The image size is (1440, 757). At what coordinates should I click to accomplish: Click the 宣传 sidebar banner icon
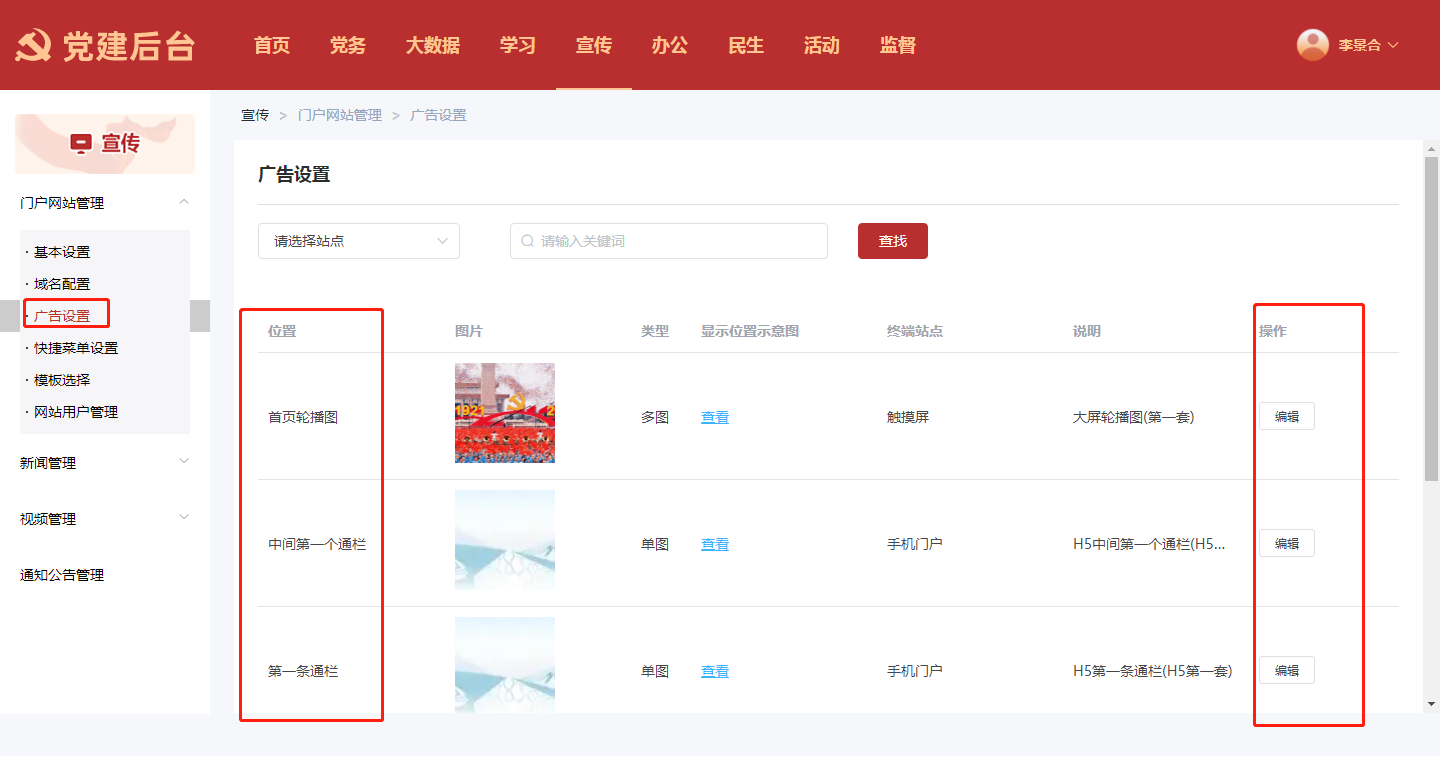[x=81, y=144]
